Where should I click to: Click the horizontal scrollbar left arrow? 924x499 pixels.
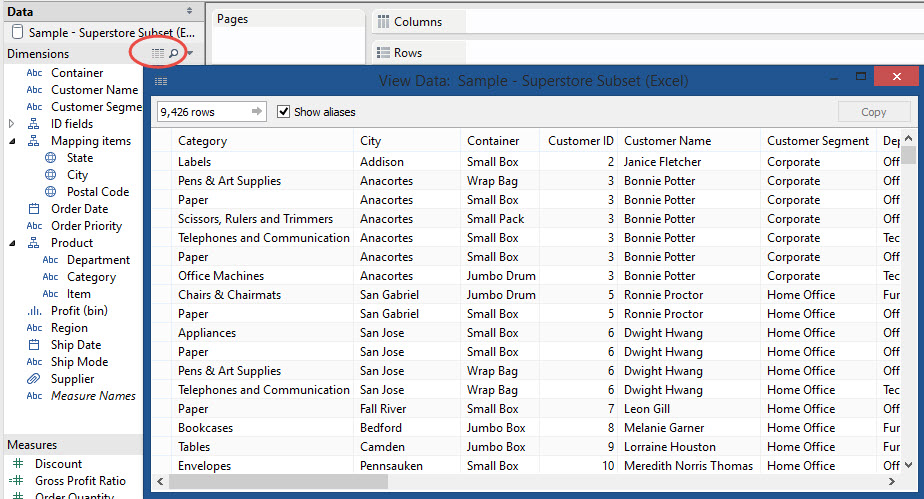[160, 481]
